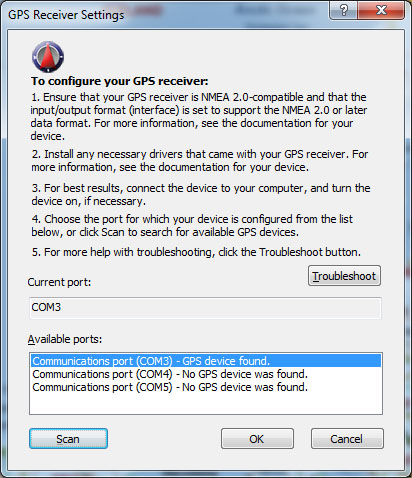Click the Available ports label
Image resolution: width=412 pixels, height=478 pixels.
pos(65,339)
